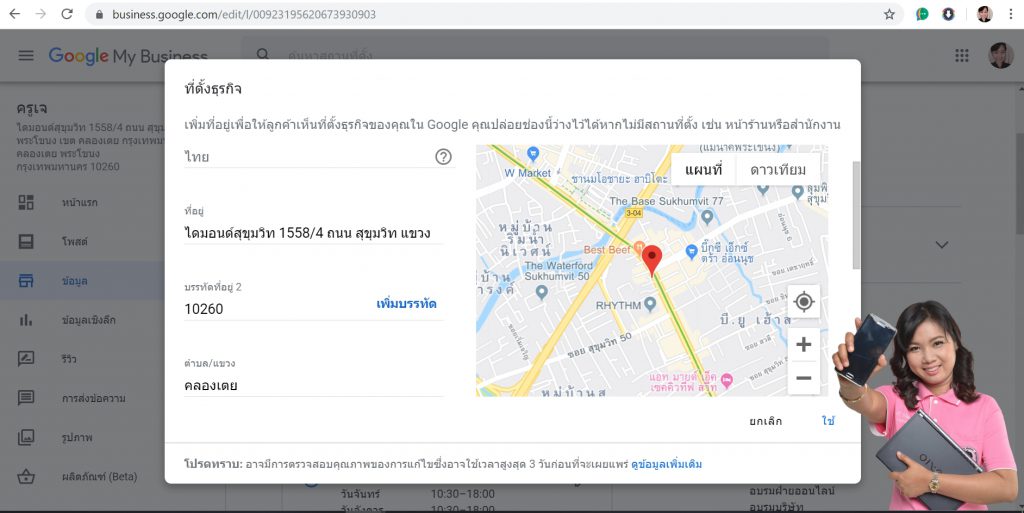Open ผลิตภัณฑ์ (Beta) in the sidebar
Image resolution: width=1024 pixels, height=513 pixels.
click(x=99, y=476)
